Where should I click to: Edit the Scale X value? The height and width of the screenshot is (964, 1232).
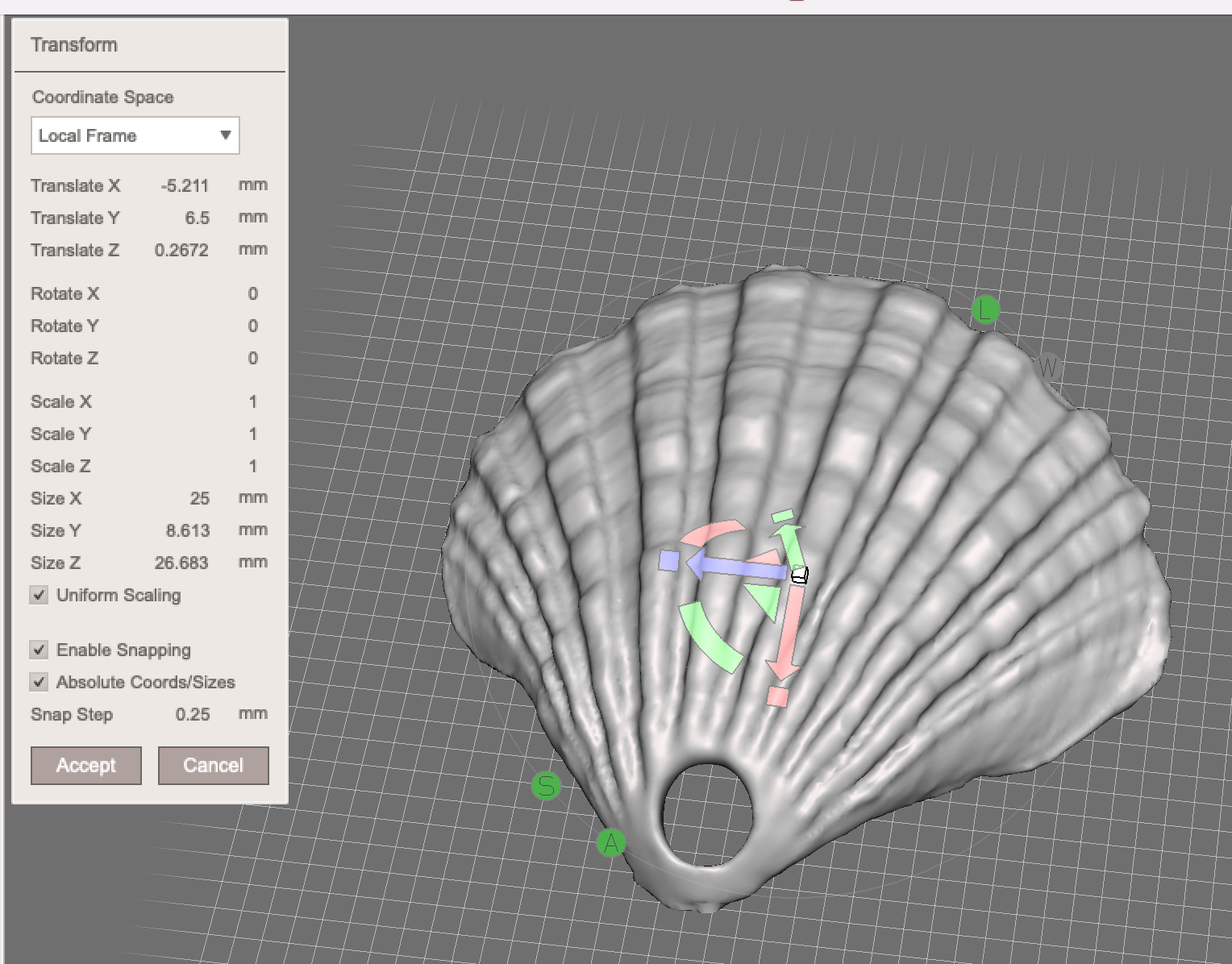(253, 401)
